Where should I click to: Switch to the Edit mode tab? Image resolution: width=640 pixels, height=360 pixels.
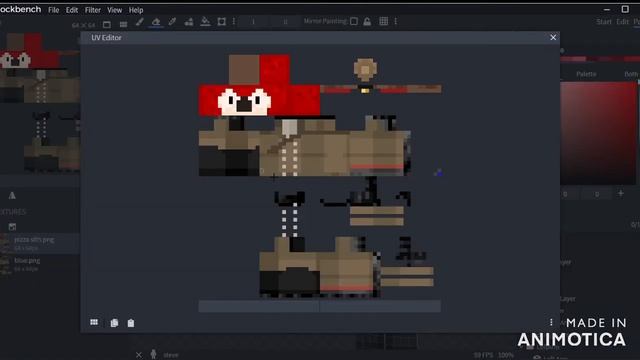point(622,22)
